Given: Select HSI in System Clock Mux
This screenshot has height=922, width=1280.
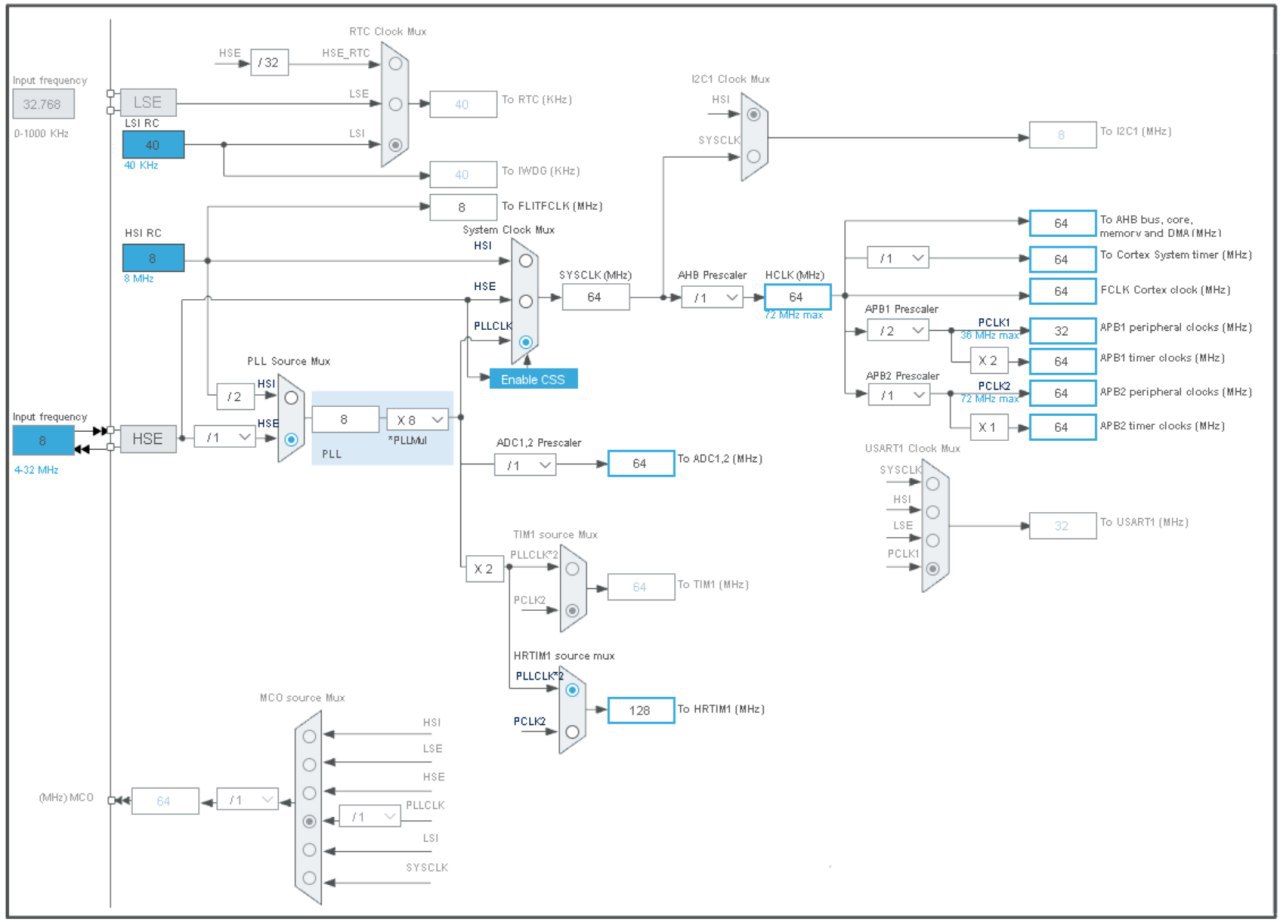Looking at the screenshot, I should point(526,260).
